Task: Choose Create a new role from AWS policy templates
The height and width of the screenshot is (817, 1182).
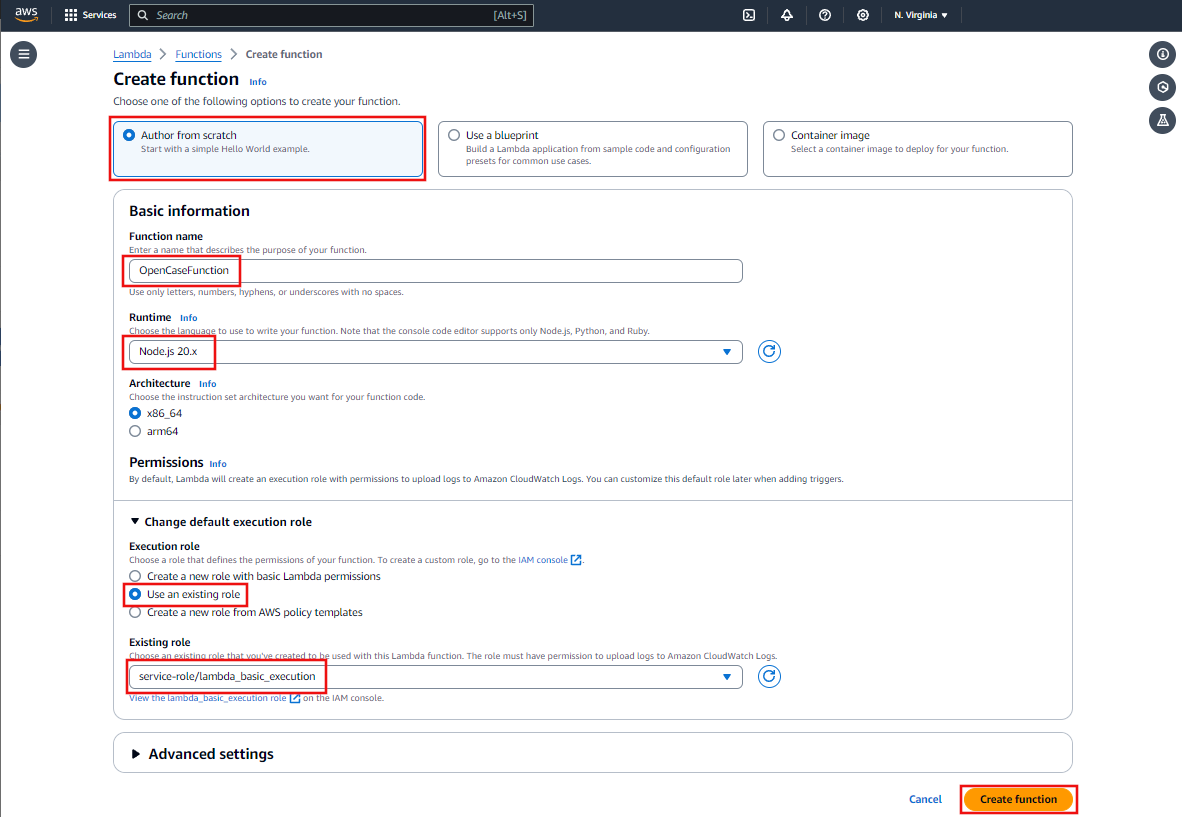Action: point(135,612)
